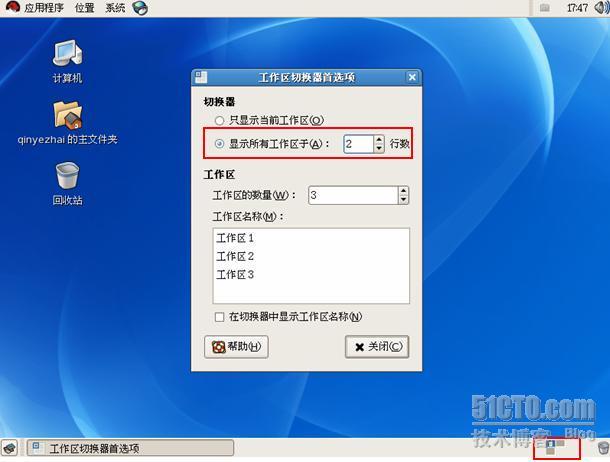Open the 回收站 desktop icon

point(68,184)
